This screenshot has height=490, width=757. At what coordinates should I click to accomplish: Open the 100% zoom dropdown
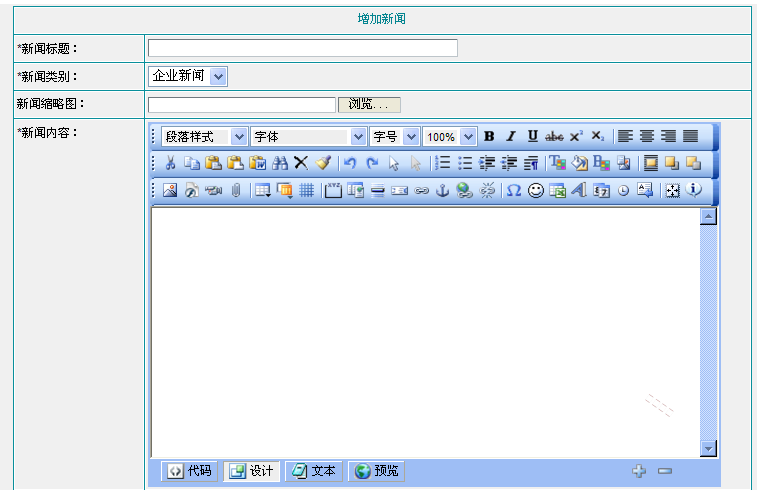tap(450, 137)
